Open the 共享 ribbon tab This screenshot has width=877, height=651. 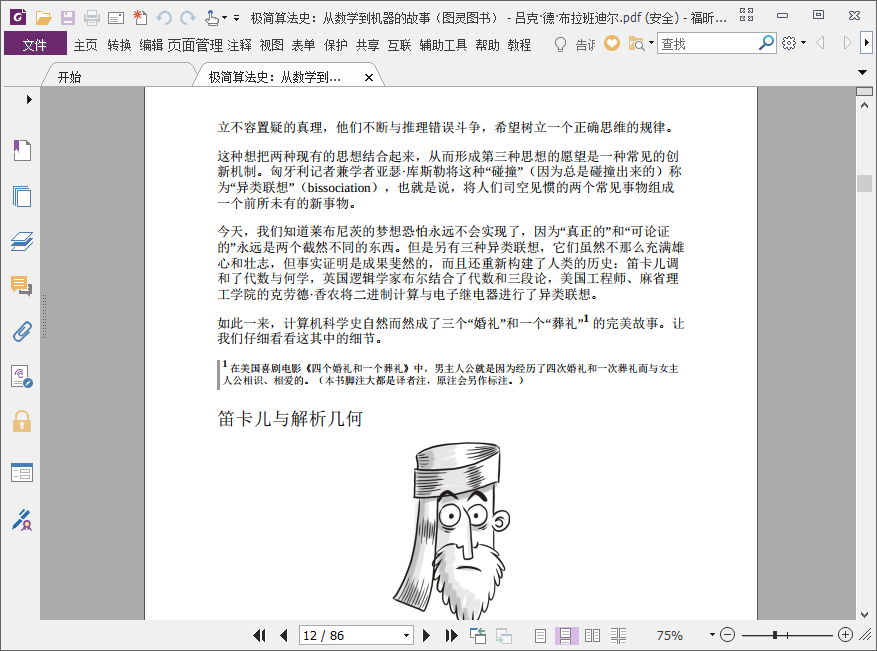tap(368, 45)
